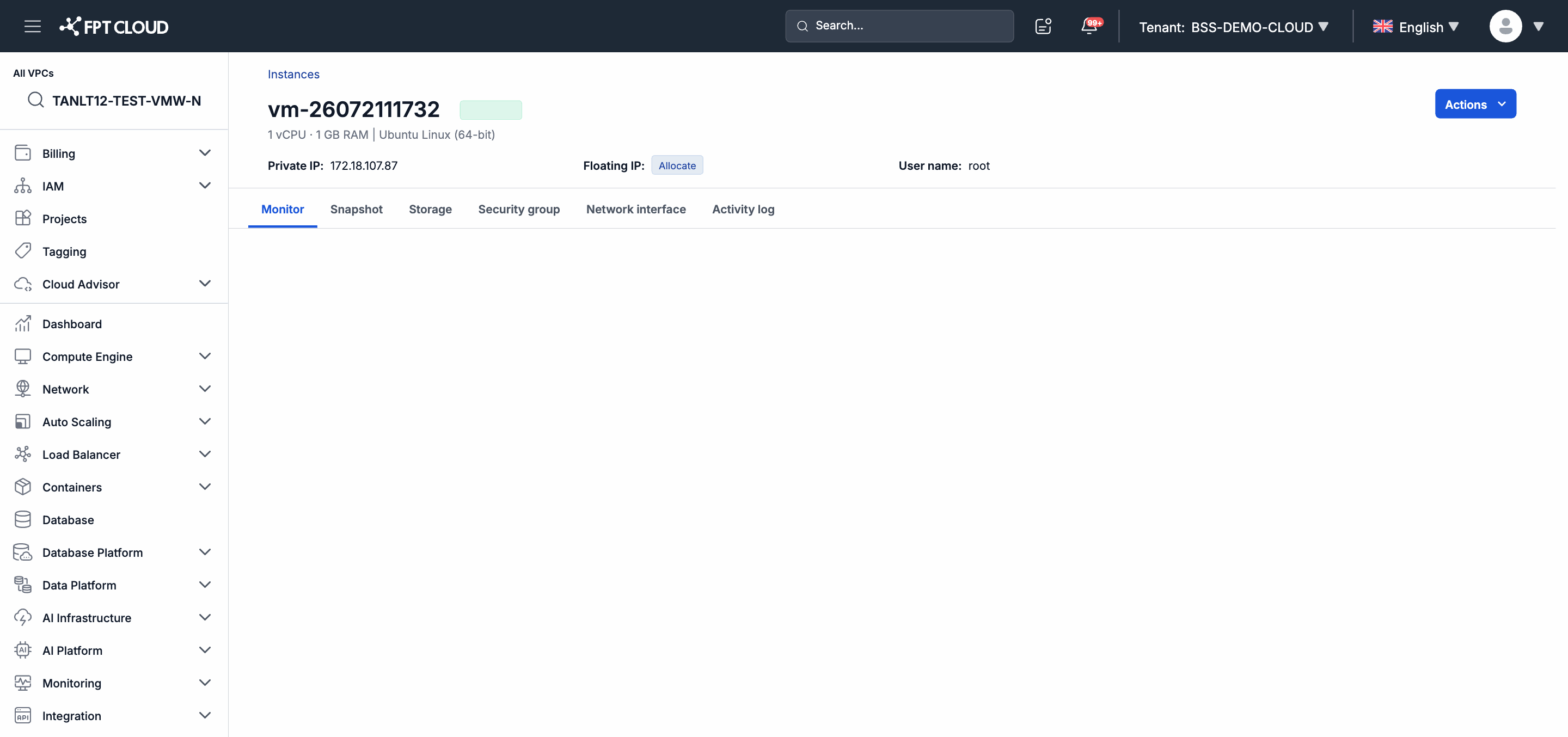Switch to the Activity log tab

coord(743,209)
